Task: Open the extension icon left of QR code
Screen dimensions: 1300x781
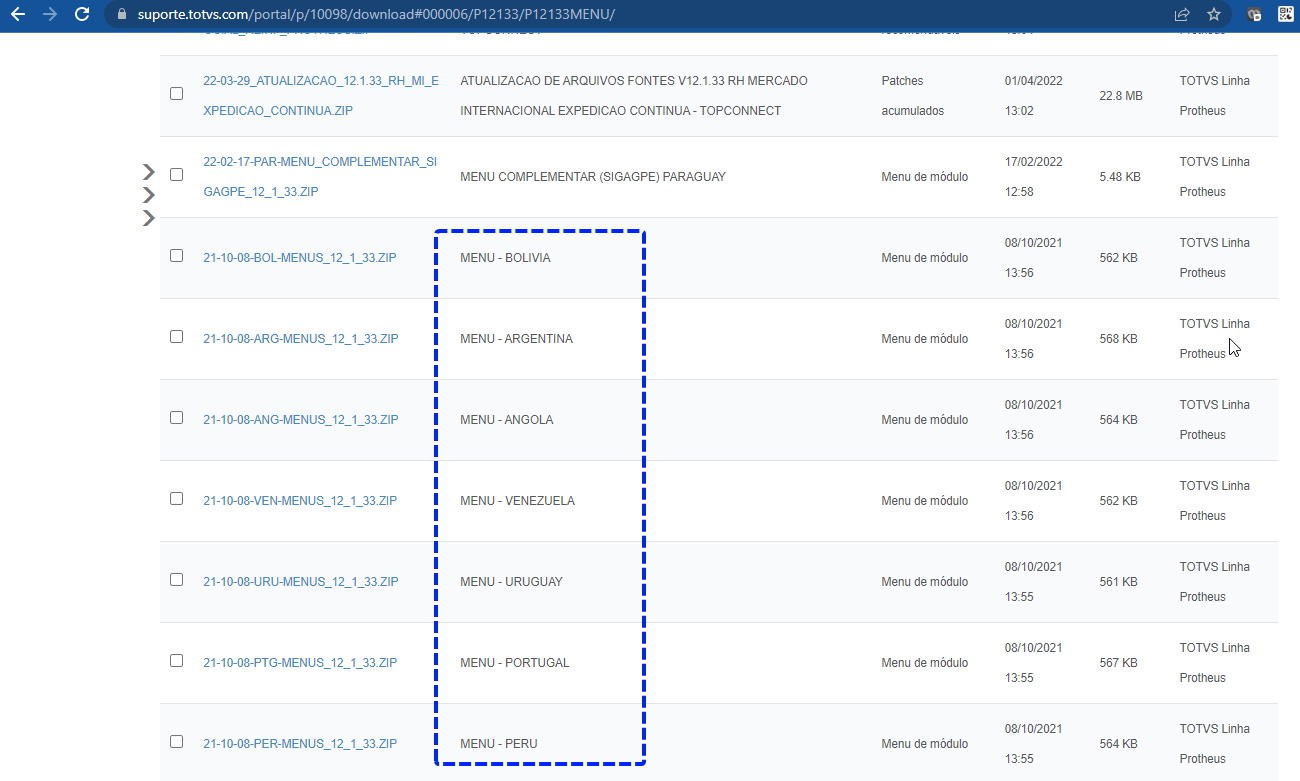Action: (x=1254, y=15)
